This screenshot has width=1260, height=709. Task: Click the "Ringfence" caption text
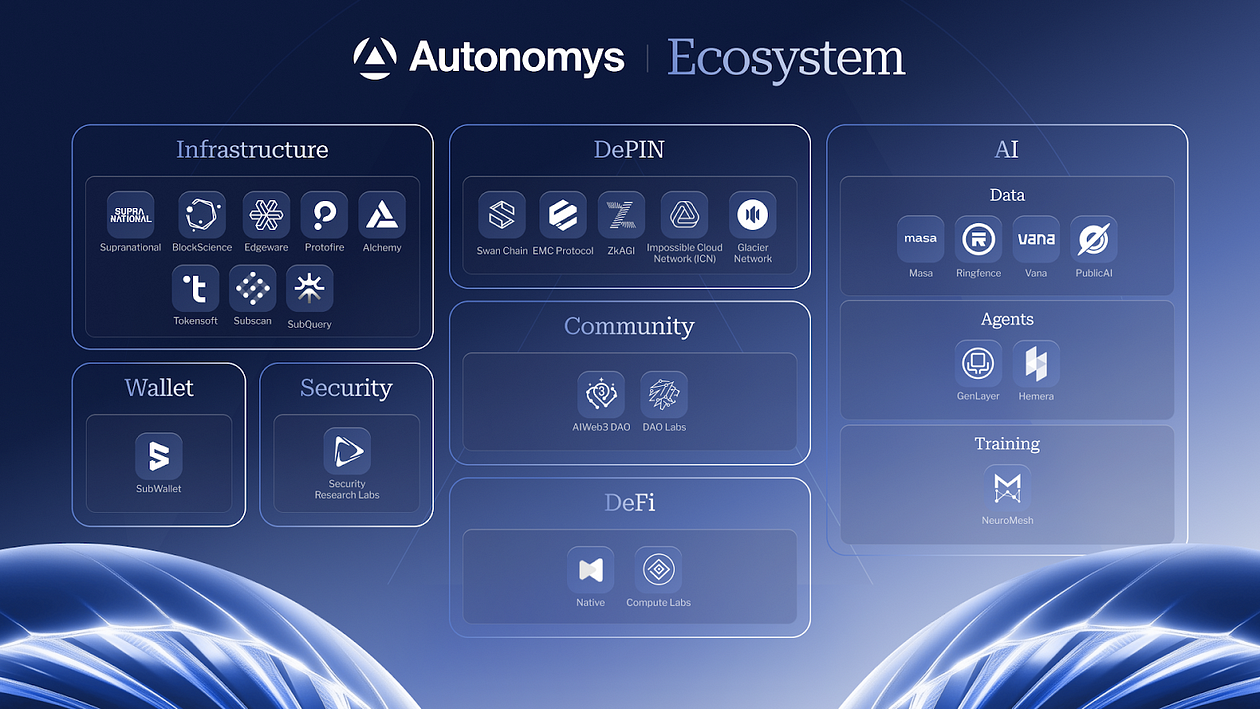click(978, 273)
